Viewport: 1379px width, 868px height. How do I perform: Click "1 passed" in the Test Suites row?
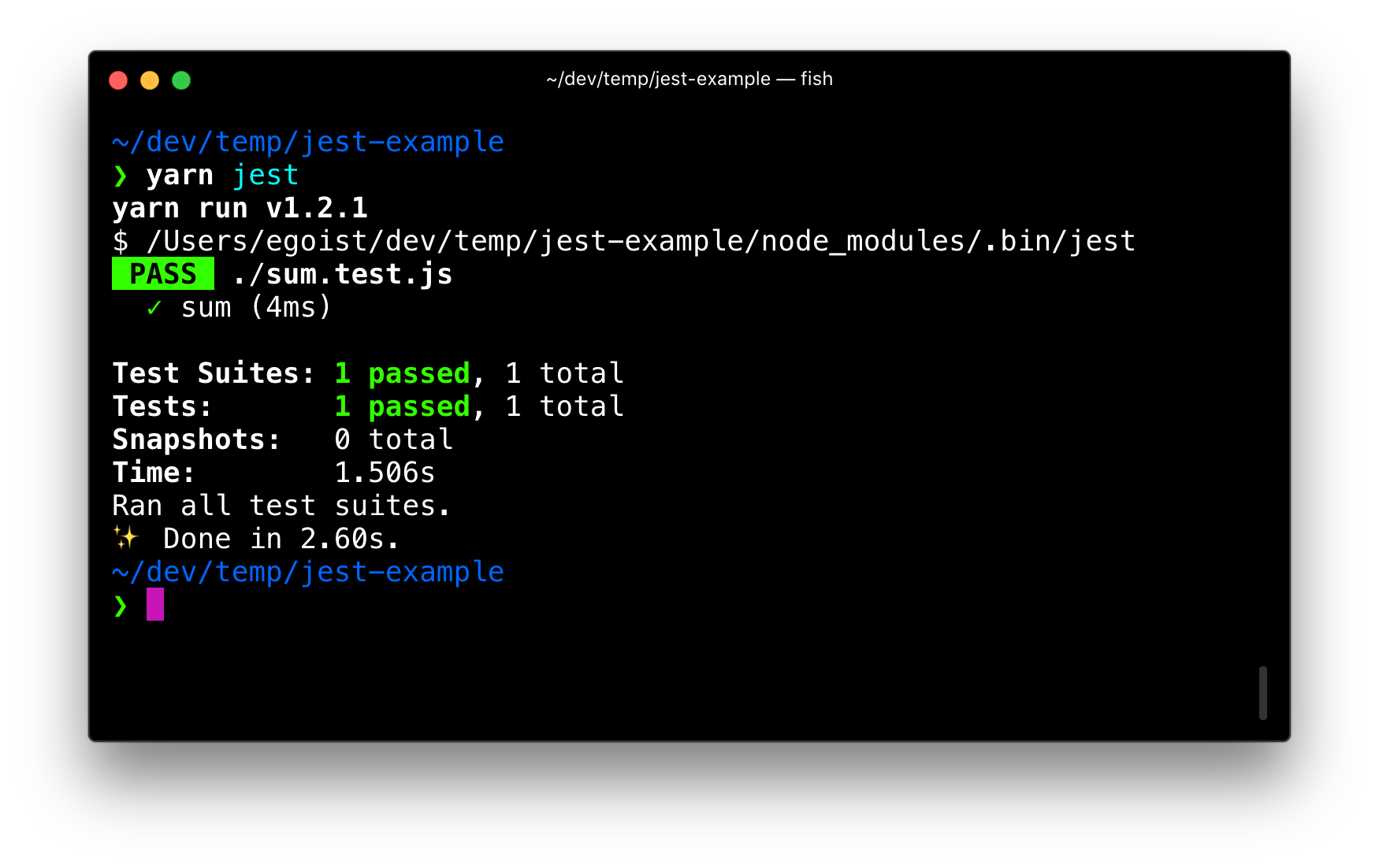402,374
